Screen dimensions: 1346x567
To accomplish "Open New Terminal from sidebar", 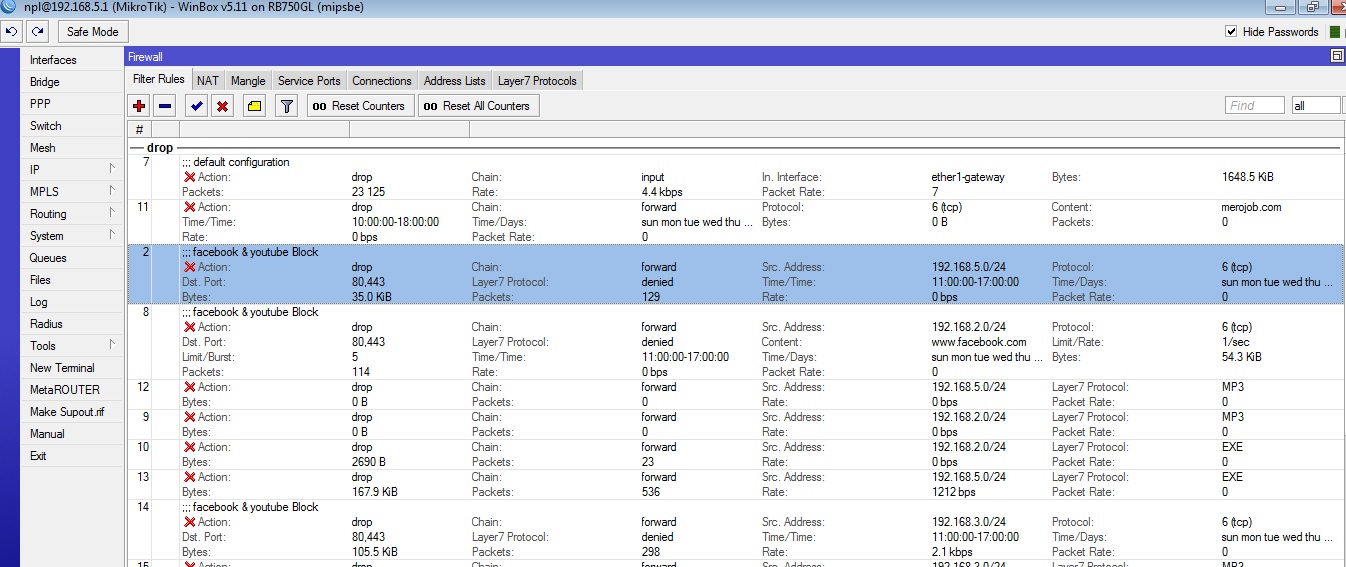I will pos(62,368).
